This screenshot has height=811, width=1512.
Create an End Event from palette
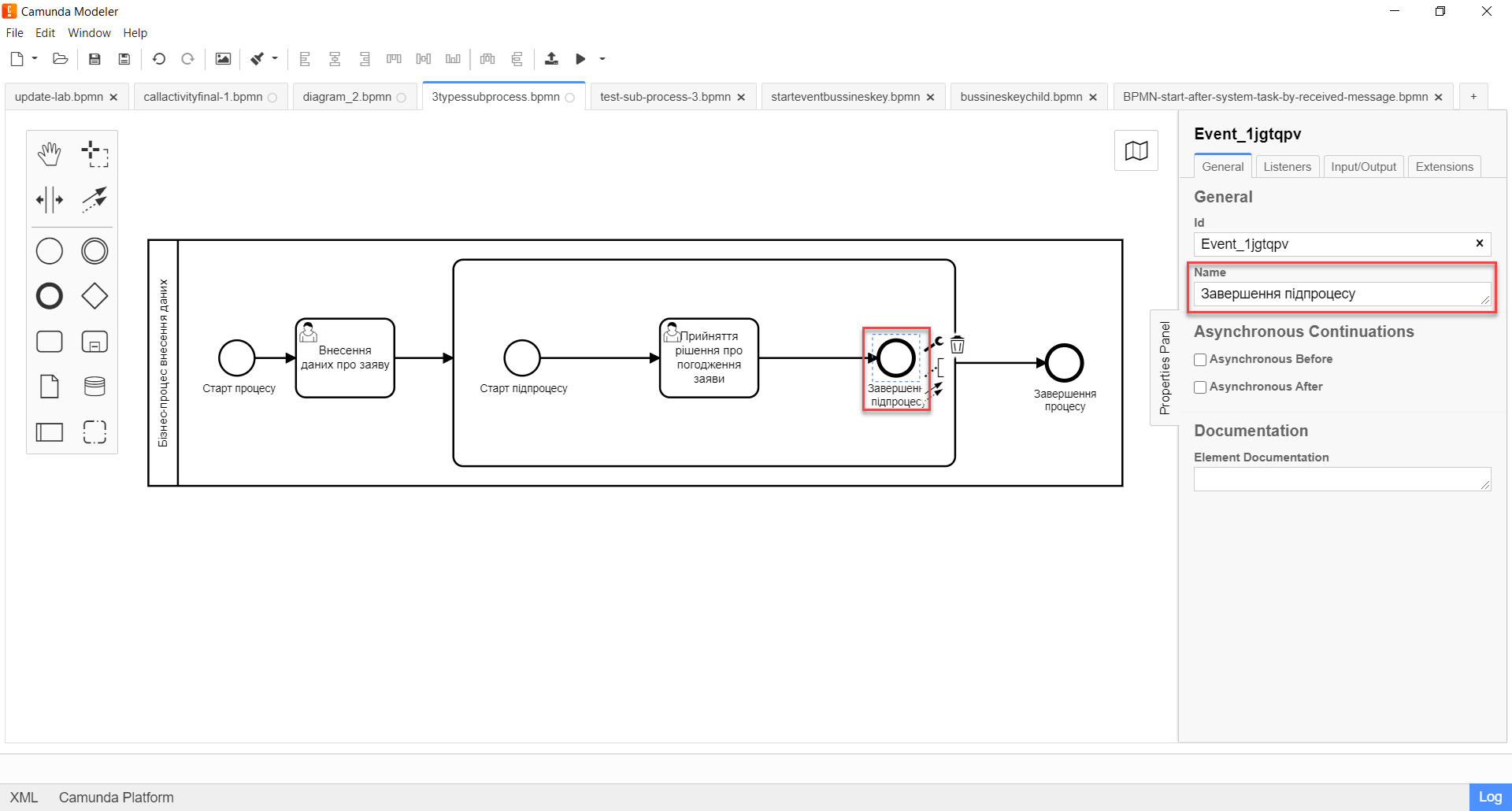click(50, 296)
